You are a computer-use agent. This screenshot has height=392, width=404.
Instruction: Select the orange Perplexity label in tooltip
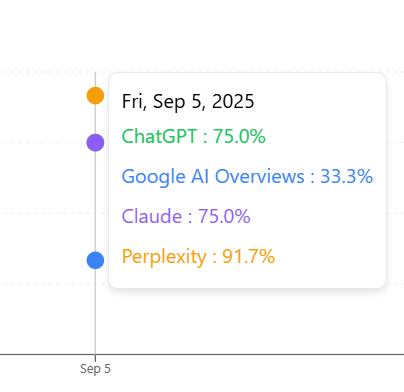(x=164, y=257)
